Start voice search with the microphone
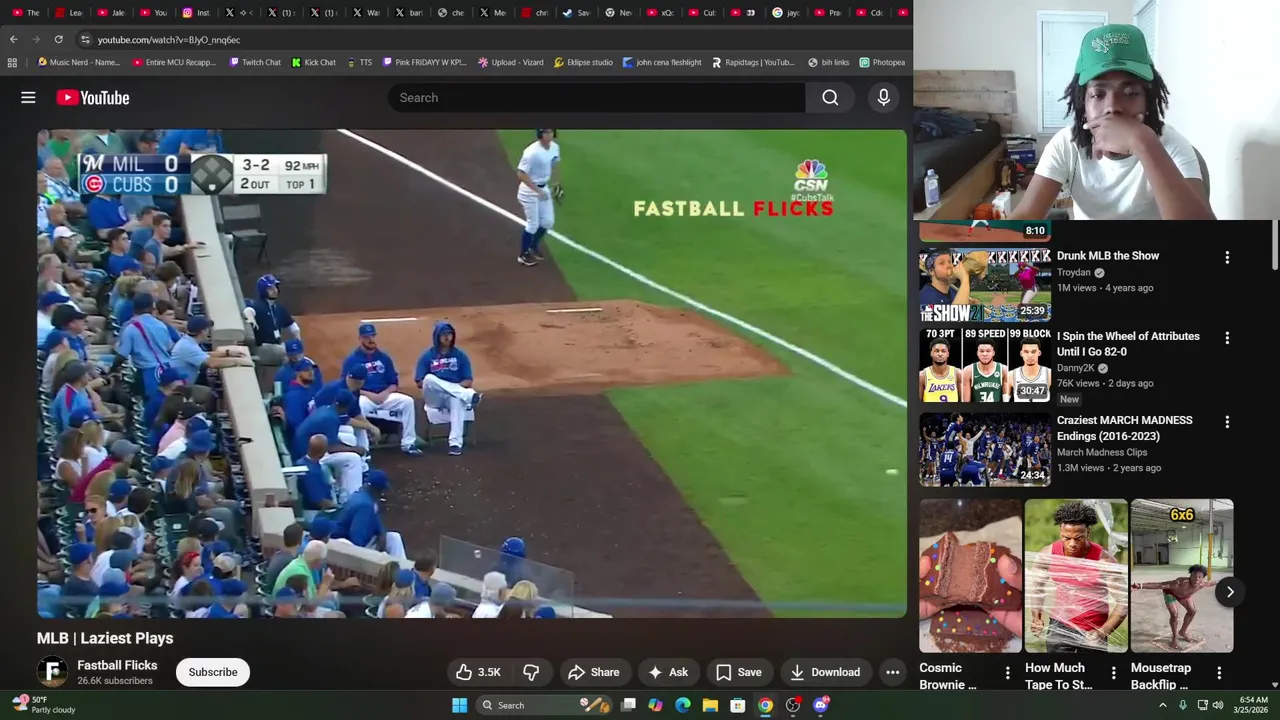Image resolution: width=1280 pixels, height=720 pixels. (x=883, y=97)
